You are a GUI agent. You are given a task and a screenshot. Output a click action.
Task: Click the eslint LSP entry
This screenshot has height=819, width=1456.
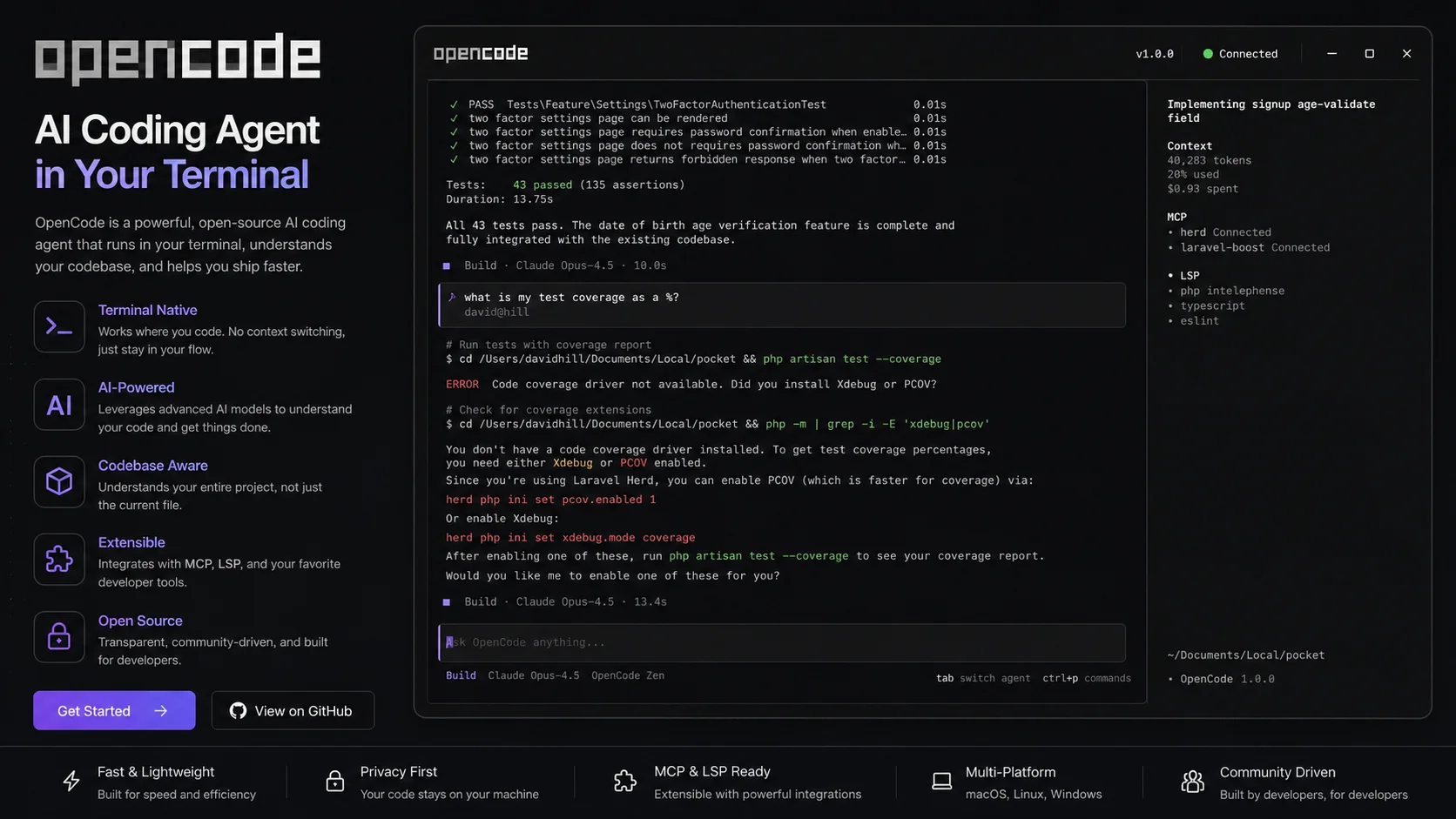1193,320
